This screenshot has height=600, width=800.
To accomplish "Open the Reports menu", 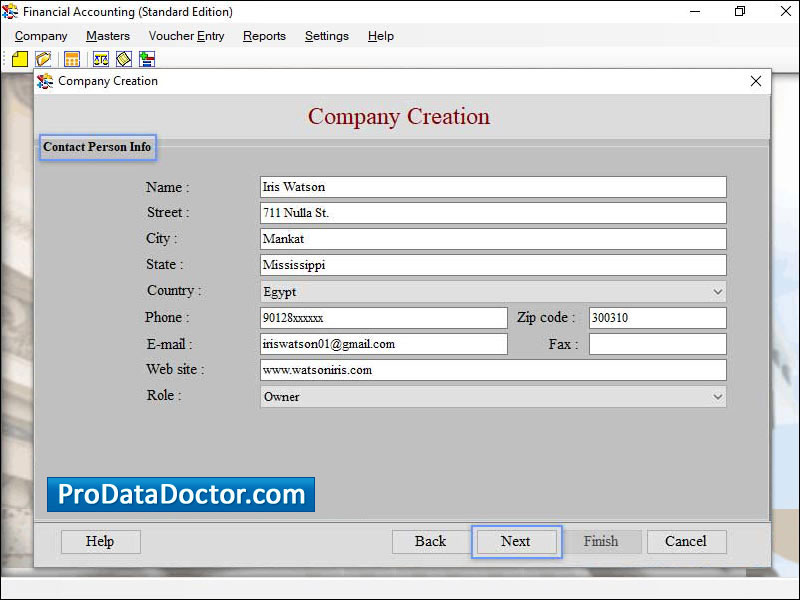I will point(264,36).
